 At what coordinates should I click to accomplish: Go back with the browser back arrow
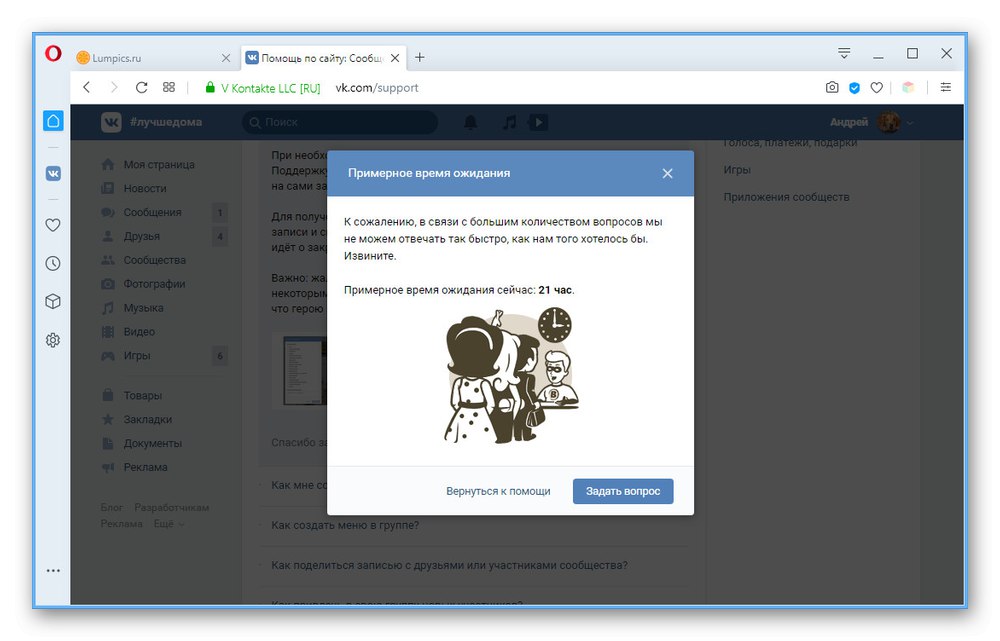coord(87,87)
